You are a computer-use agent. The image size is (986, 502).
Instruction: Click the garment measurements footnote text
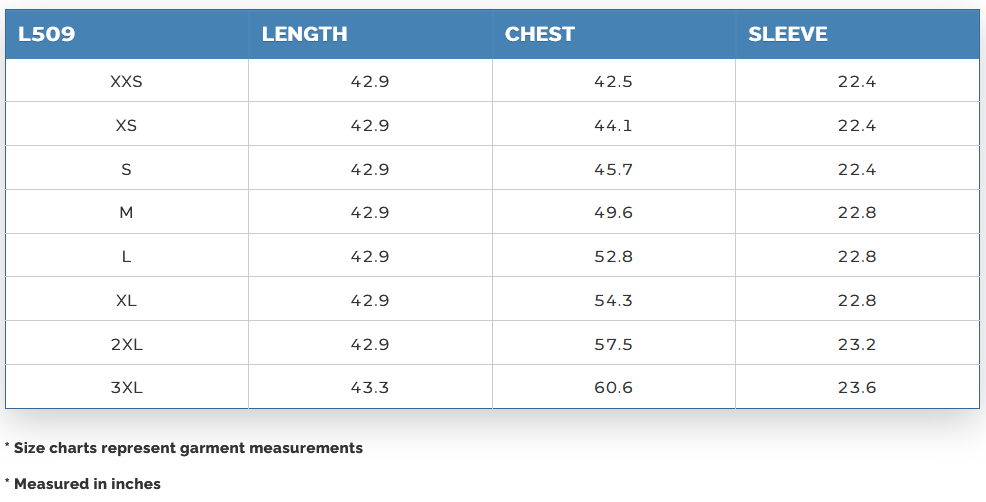point(187,448)
